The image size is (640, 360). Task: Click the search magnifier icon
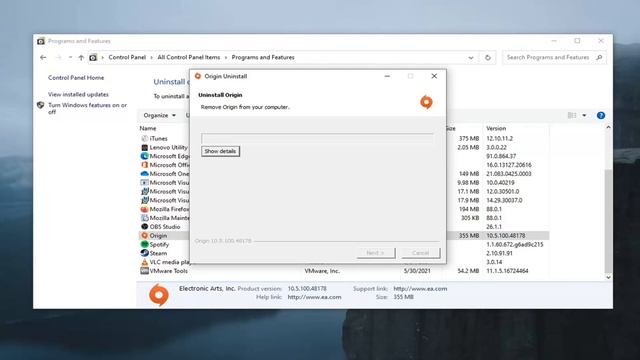(599, 58)
